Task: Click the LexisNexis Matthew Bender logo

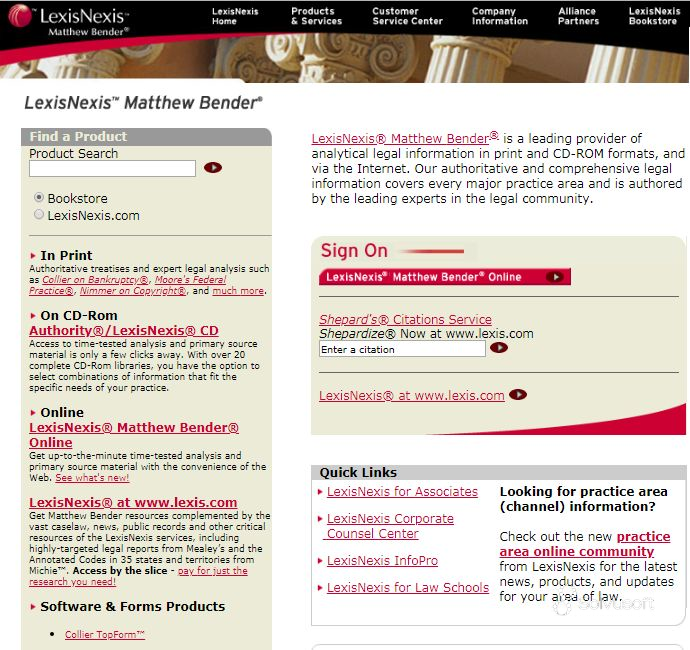Action: pyautogui.click(x=69, y=20)
